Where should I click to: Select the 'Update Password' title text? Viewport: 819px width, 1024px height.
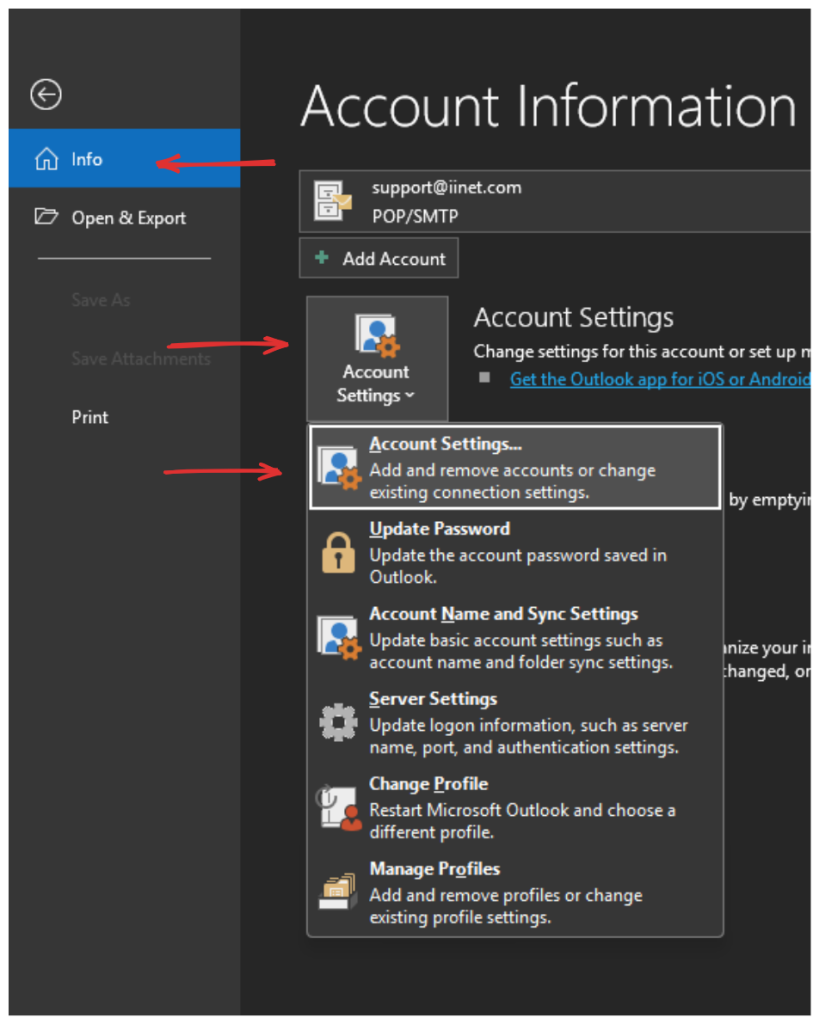pos(439,529)
